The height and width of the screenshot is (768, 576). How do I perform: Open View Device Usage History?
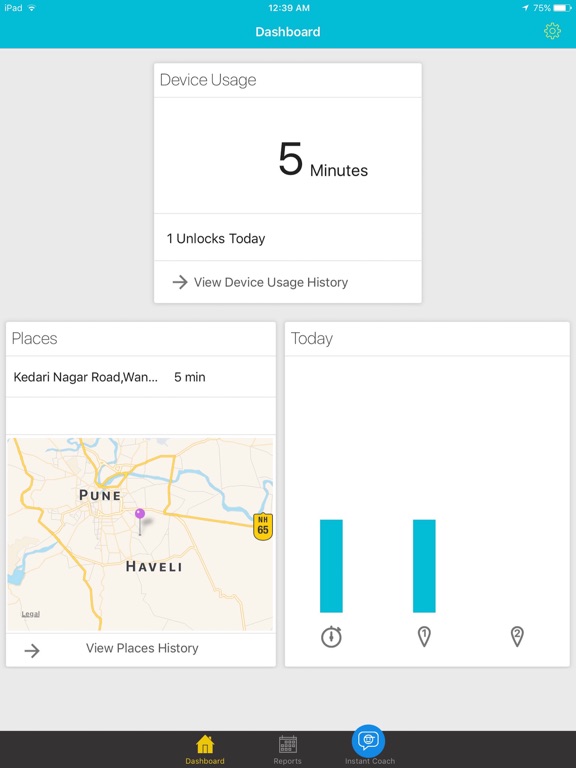271,282
